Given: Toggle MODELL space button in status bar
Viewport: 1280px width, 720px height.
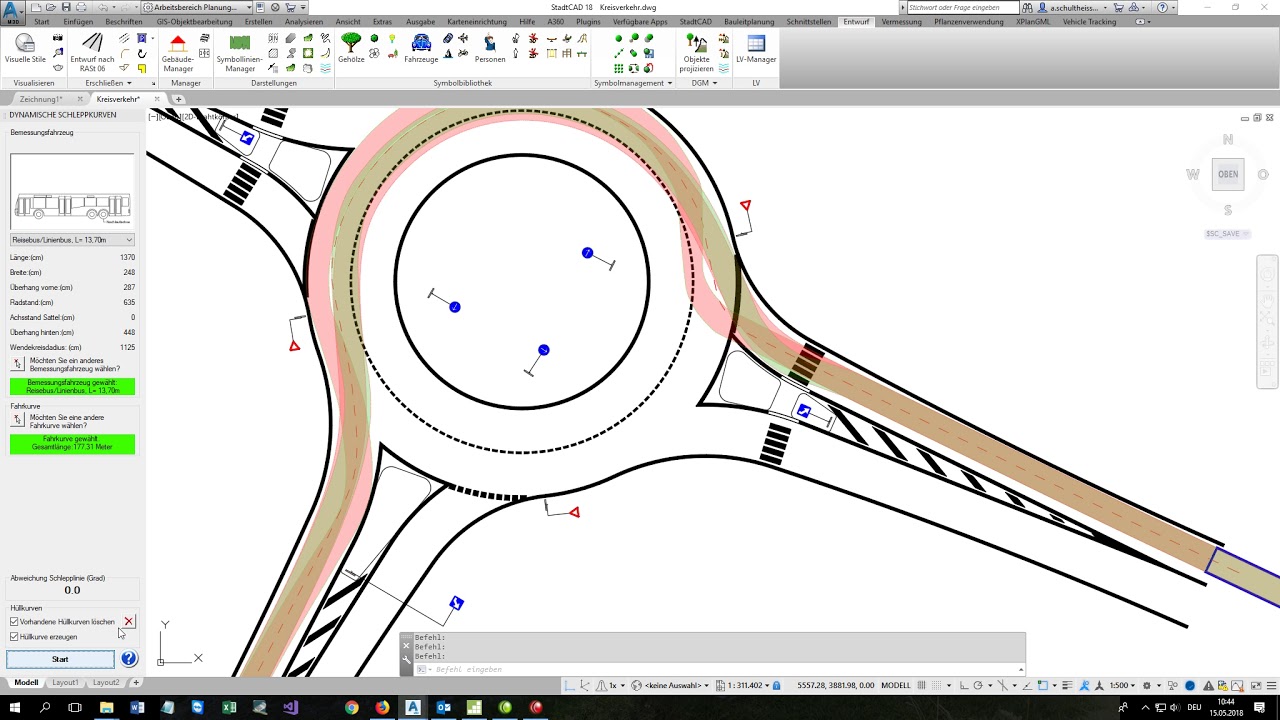Looking at the screenshot, I should 895,685.
